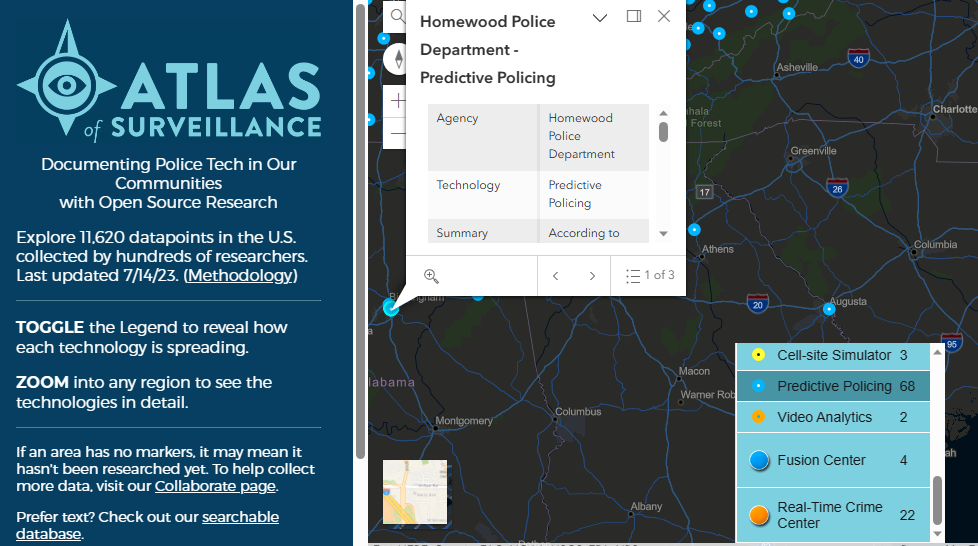Click the Summary row label
This screenshot has width=978, height=546.
coord(462,233)
